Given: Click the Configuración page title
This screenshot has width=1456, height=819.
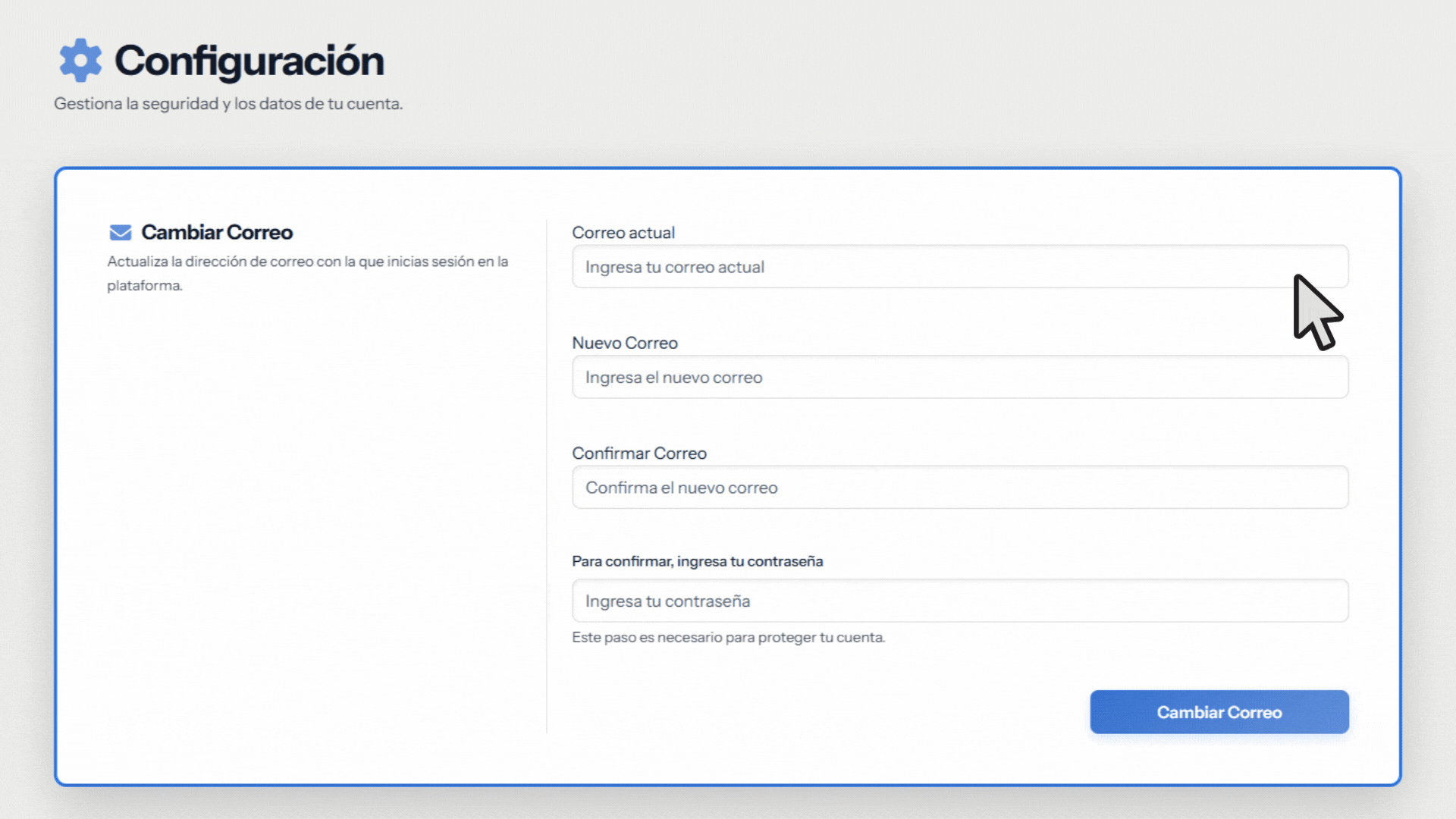Looking at the screenshot, I should (x=249, y=61).
